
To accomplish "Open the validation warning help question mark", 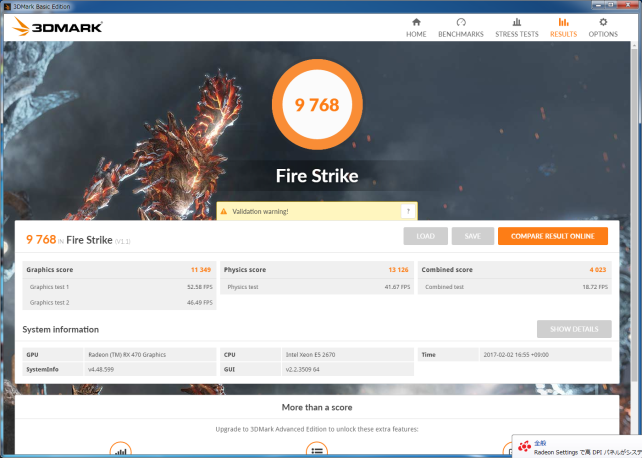I will (408, 211).
